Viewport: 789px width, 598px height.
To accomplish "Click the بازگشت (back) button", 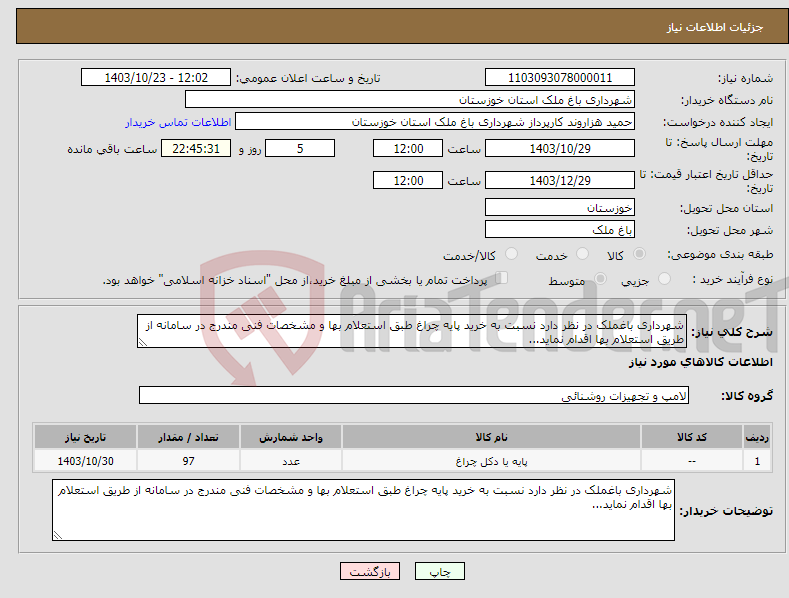I will pyautogui.click(x=370, y=571).
